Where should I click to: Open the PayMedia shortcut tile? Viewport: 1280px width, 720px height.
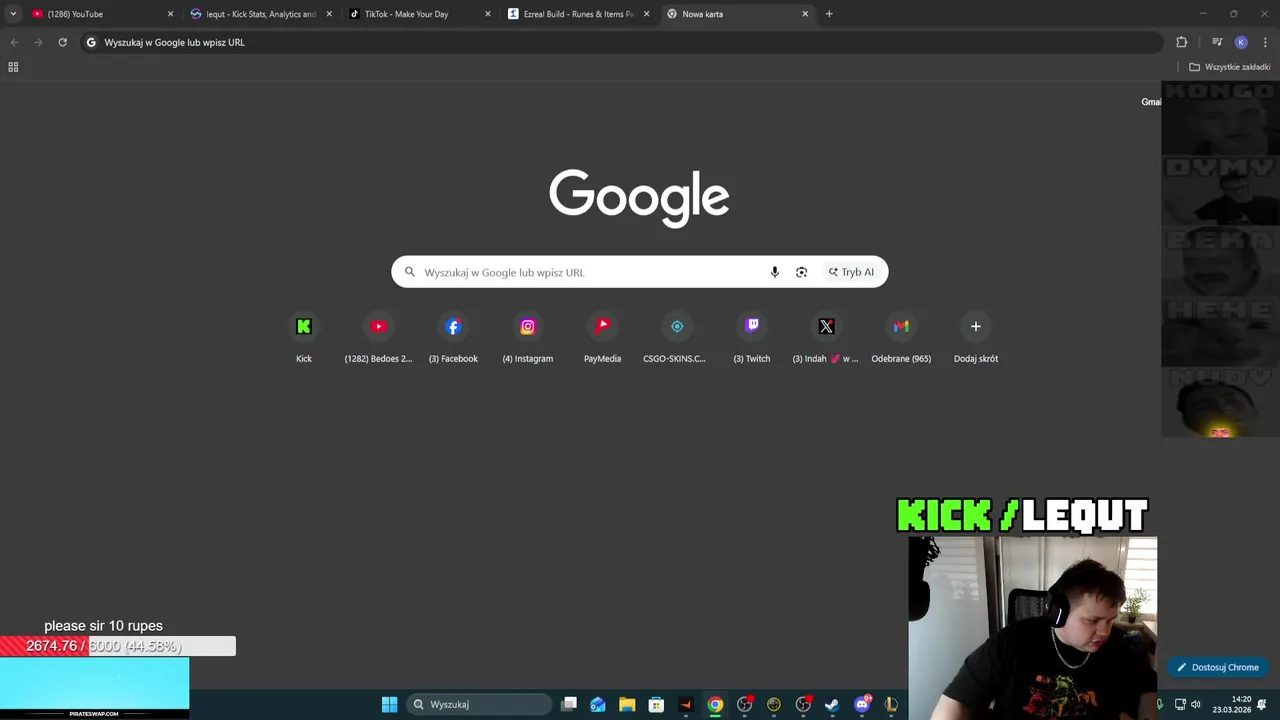pyautogui.click(x=602, y=338)
